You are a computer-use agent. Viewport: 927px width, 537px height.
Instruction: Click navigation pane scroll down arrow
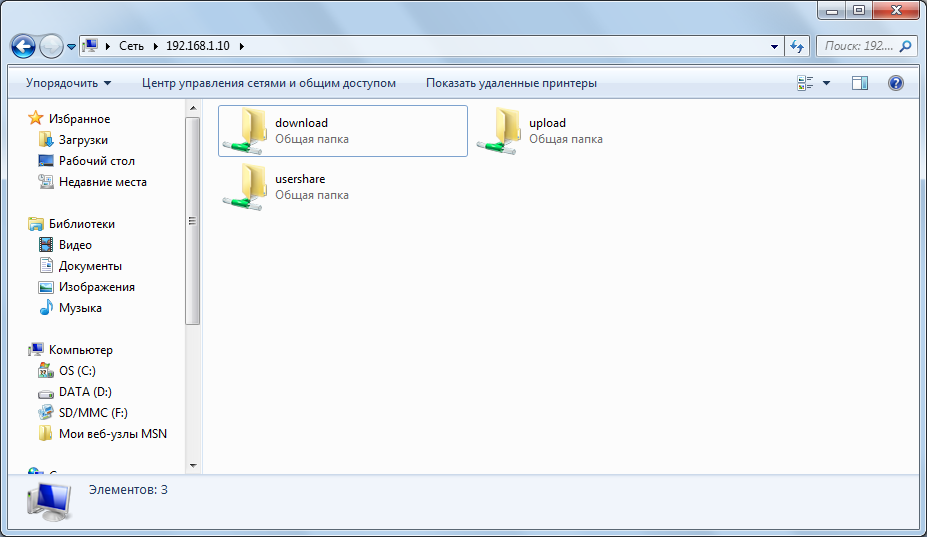pyautogui.click(x=193, y=465)
